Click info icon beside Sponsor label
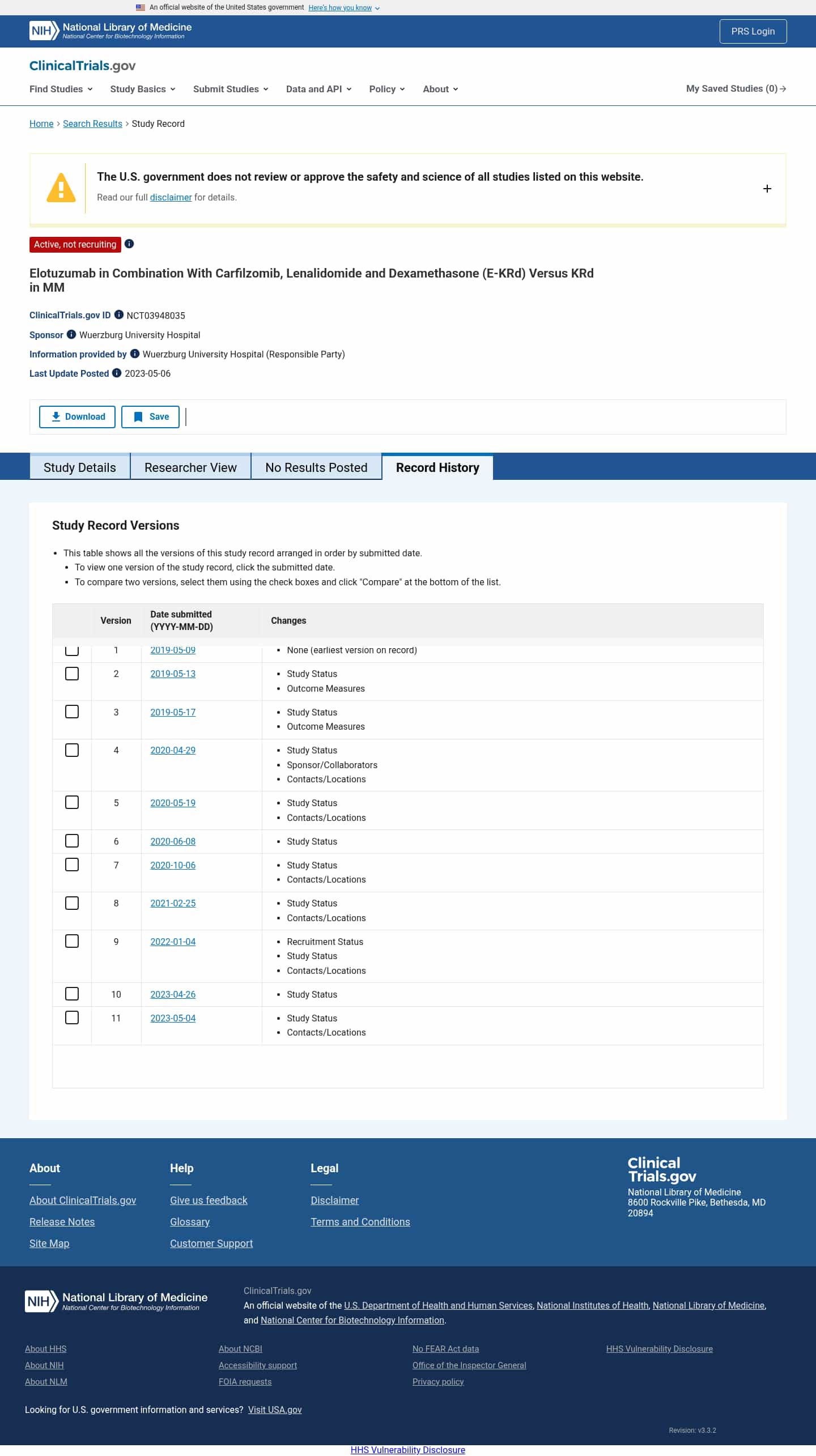816x1456 pixels. click(71, 334)
